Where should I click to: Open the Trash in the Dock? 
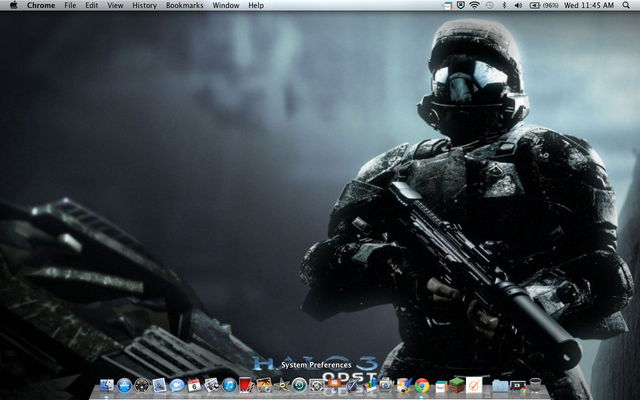point(535,385)
